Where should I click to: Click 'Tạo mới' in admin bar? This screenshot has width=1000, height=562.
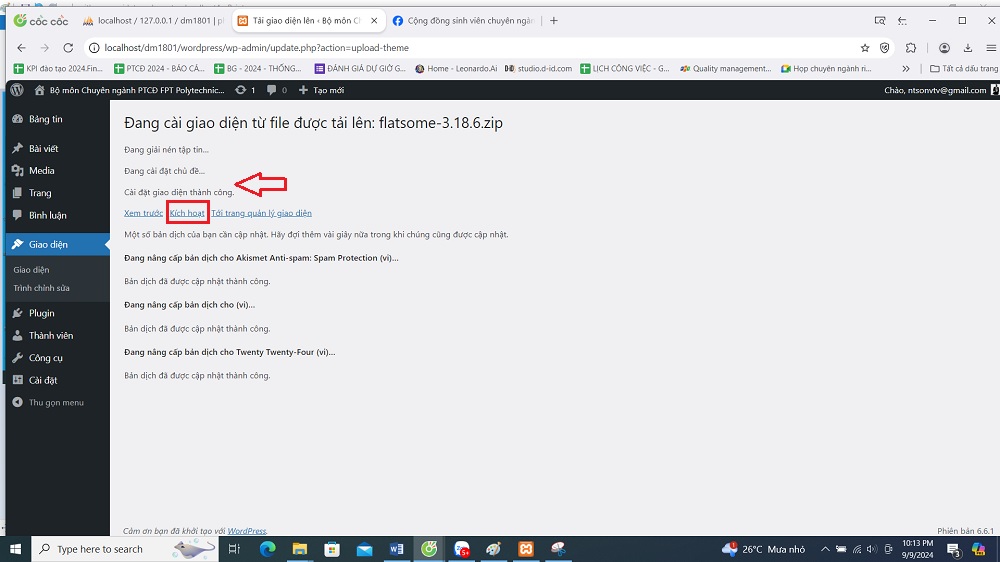pyautogui.click(x=321, y=90)
